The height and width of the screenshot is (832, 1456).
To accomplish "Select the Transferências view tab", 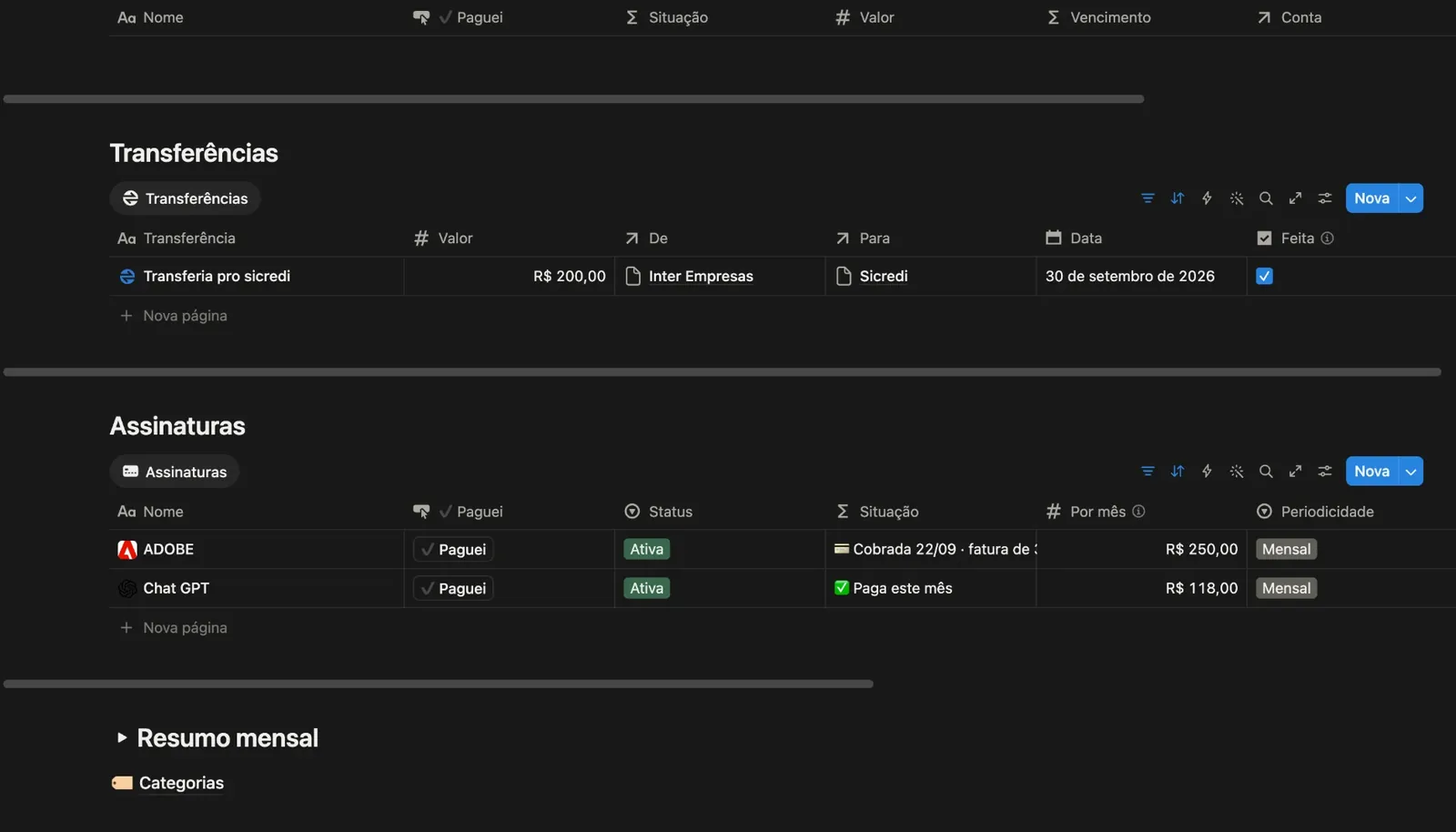I will point(185,198).
